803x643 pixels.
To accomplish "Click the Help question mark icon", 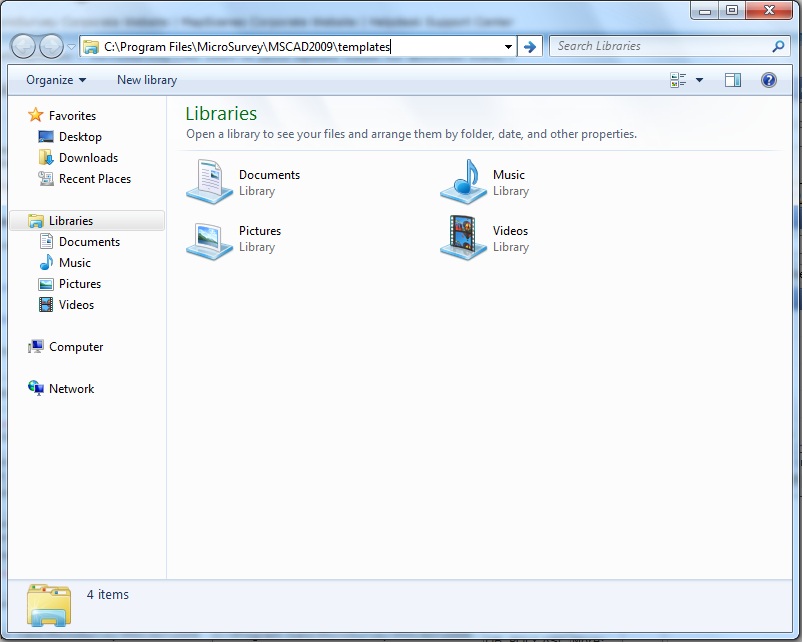I will coord(769,80).
